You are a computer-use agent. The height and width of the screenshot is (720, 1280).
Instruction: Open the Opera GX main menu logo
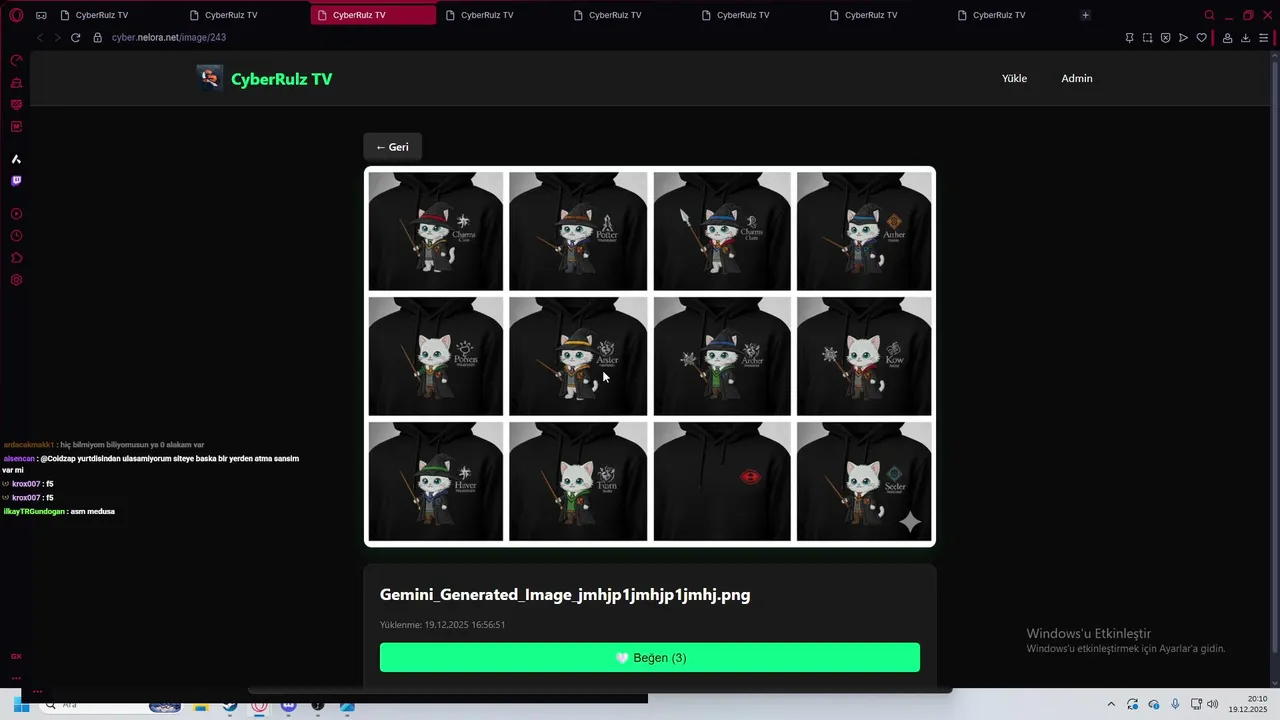[16, 15]
